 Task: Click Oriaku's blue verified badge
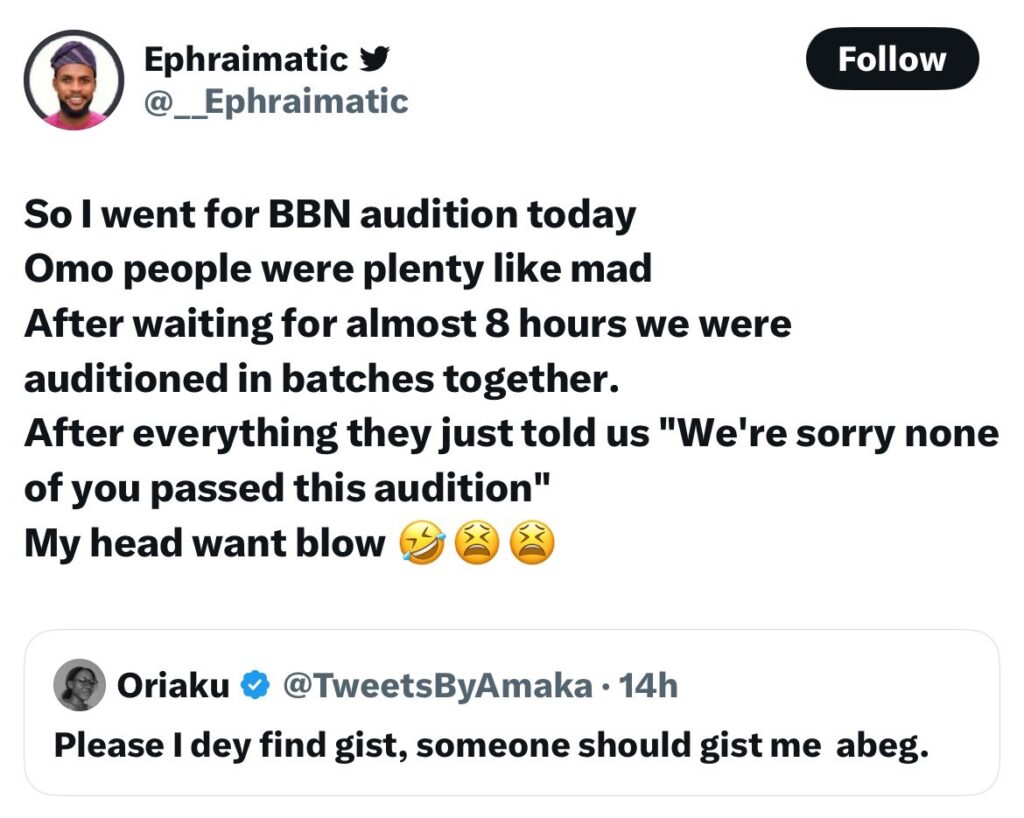pyautogui.click(x=255, y=685)
